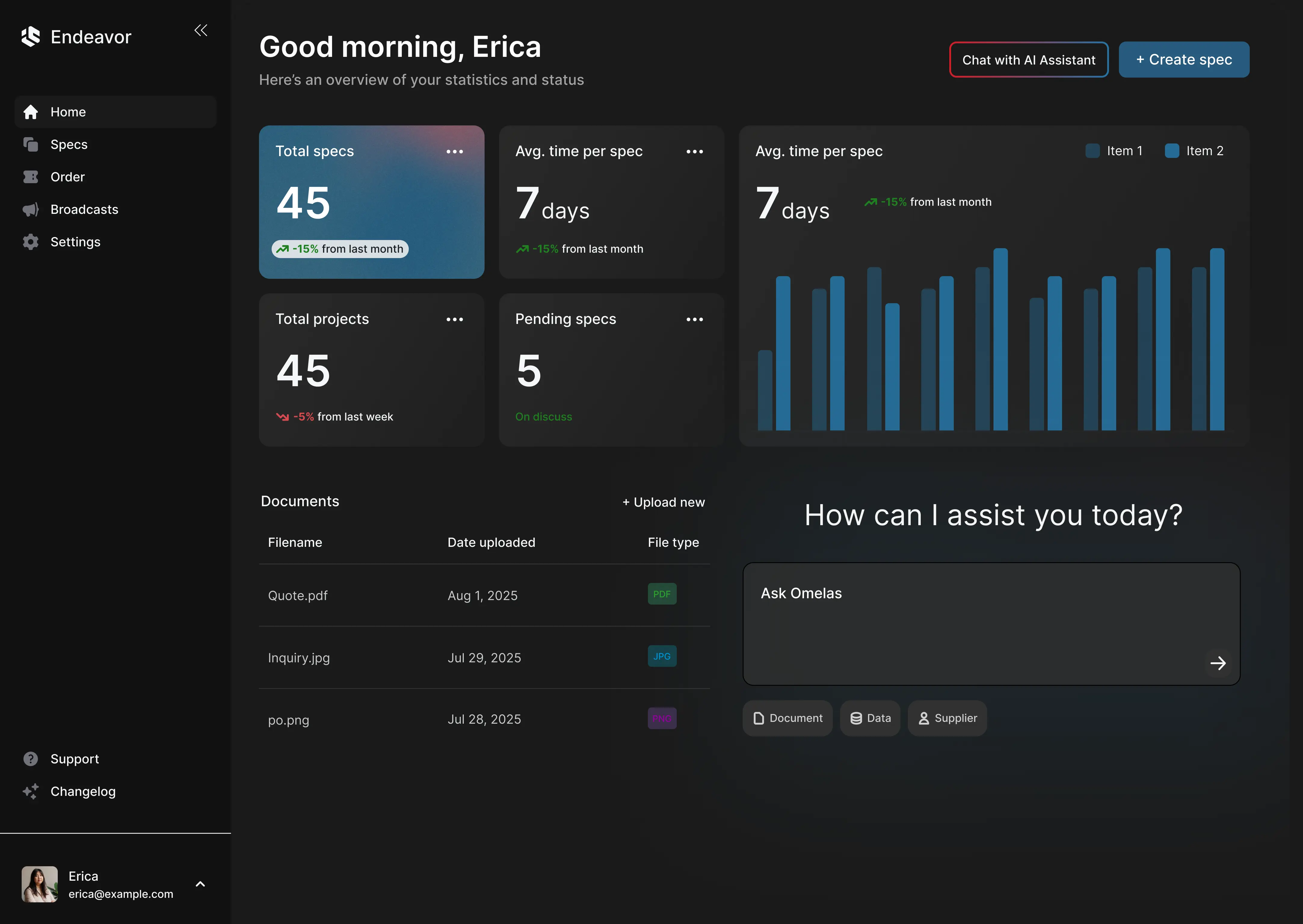Expand Erica's account menu chevron
The width and height of the screenshot is (1303, 924).
(200, 884)
